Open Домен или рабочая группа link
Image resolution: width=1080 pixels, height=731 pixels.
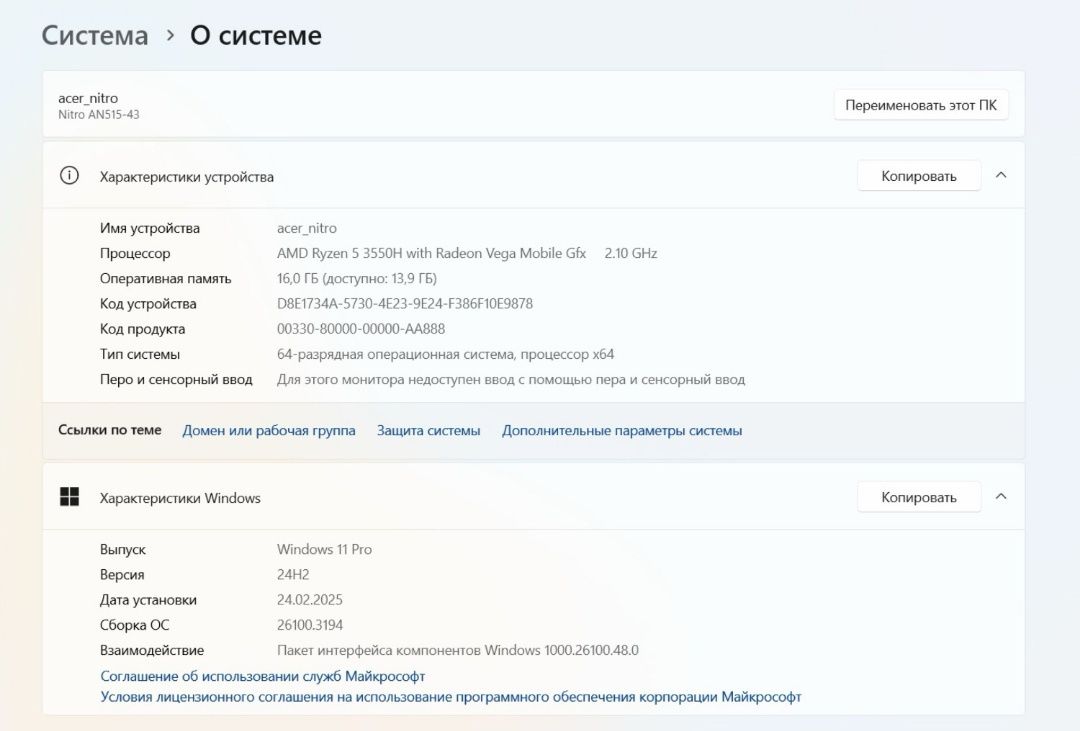(269, 431)
